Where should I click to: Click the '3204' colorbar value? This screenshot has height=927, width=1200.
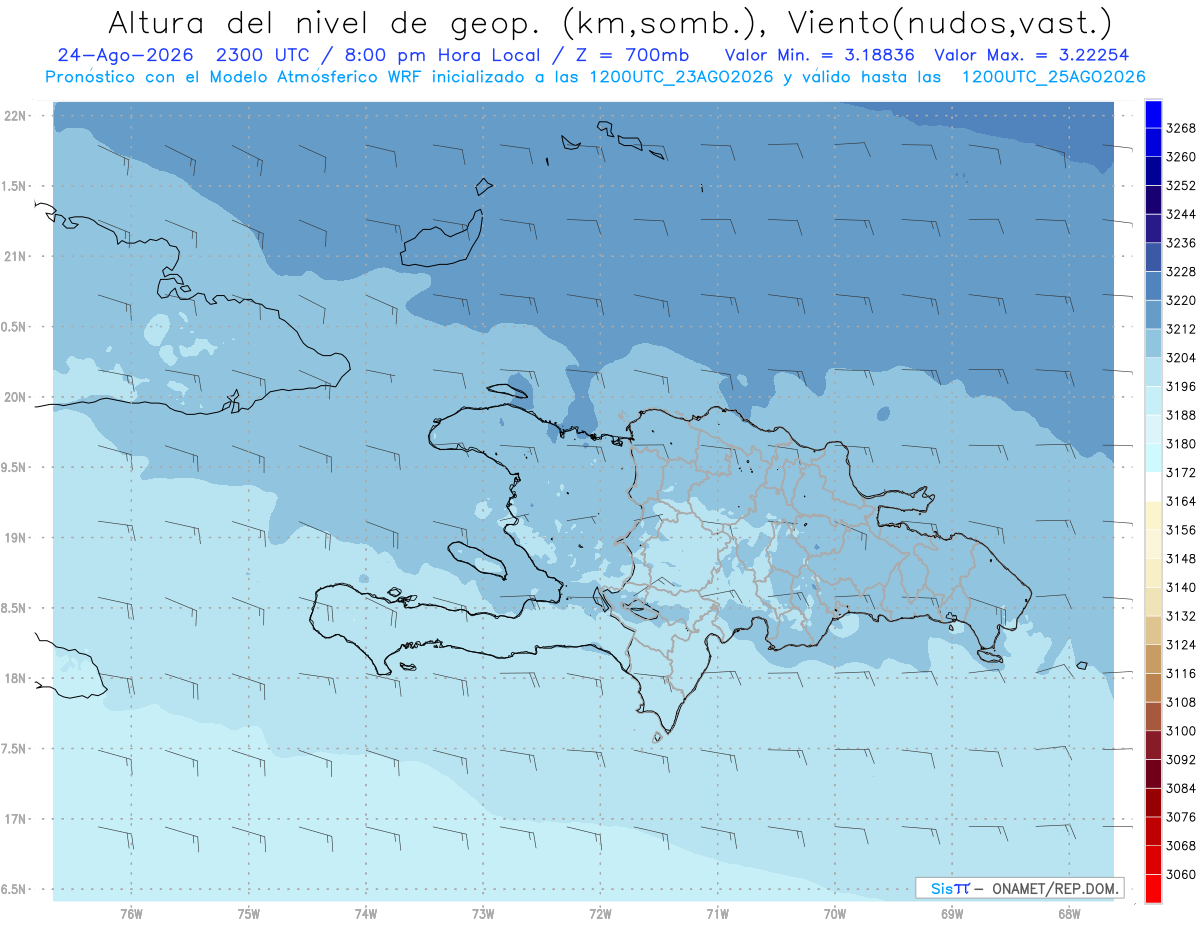click(1181, 358)
